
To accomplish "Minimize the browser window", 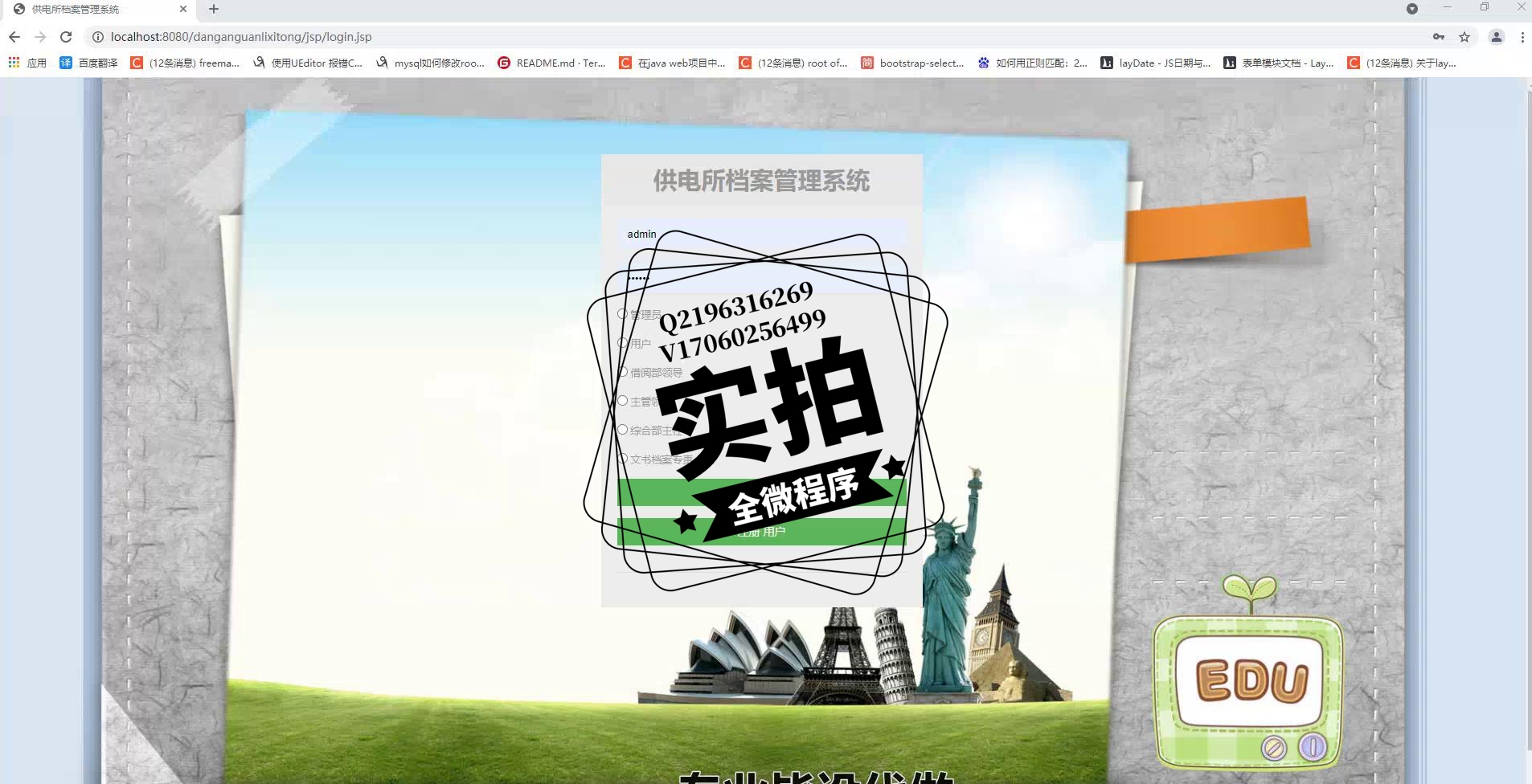I will (x=1447, y=7).
